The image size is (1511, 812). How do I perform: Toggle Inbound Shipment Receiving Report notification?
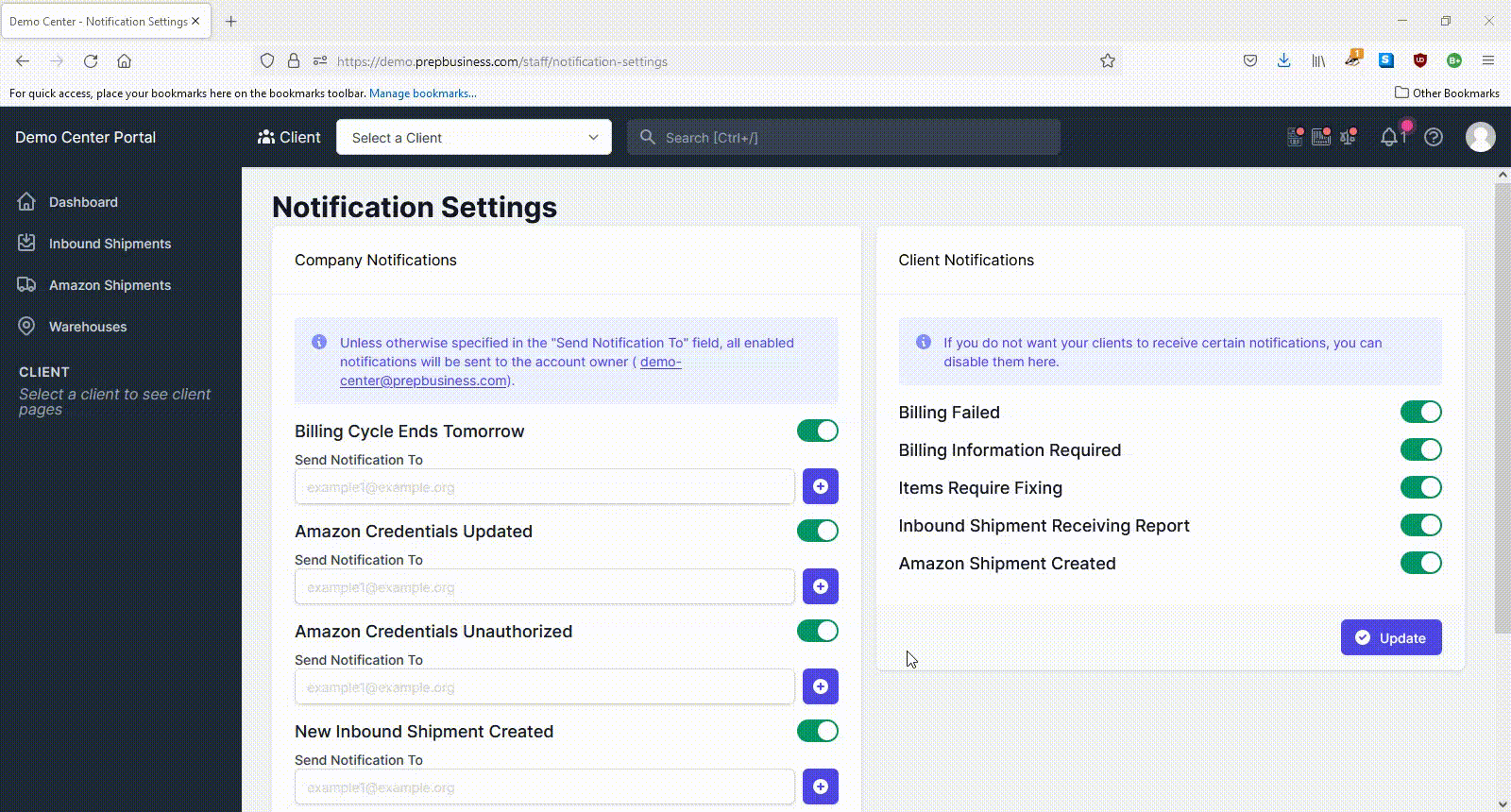pyautogui.click(x=1421, y=525)
